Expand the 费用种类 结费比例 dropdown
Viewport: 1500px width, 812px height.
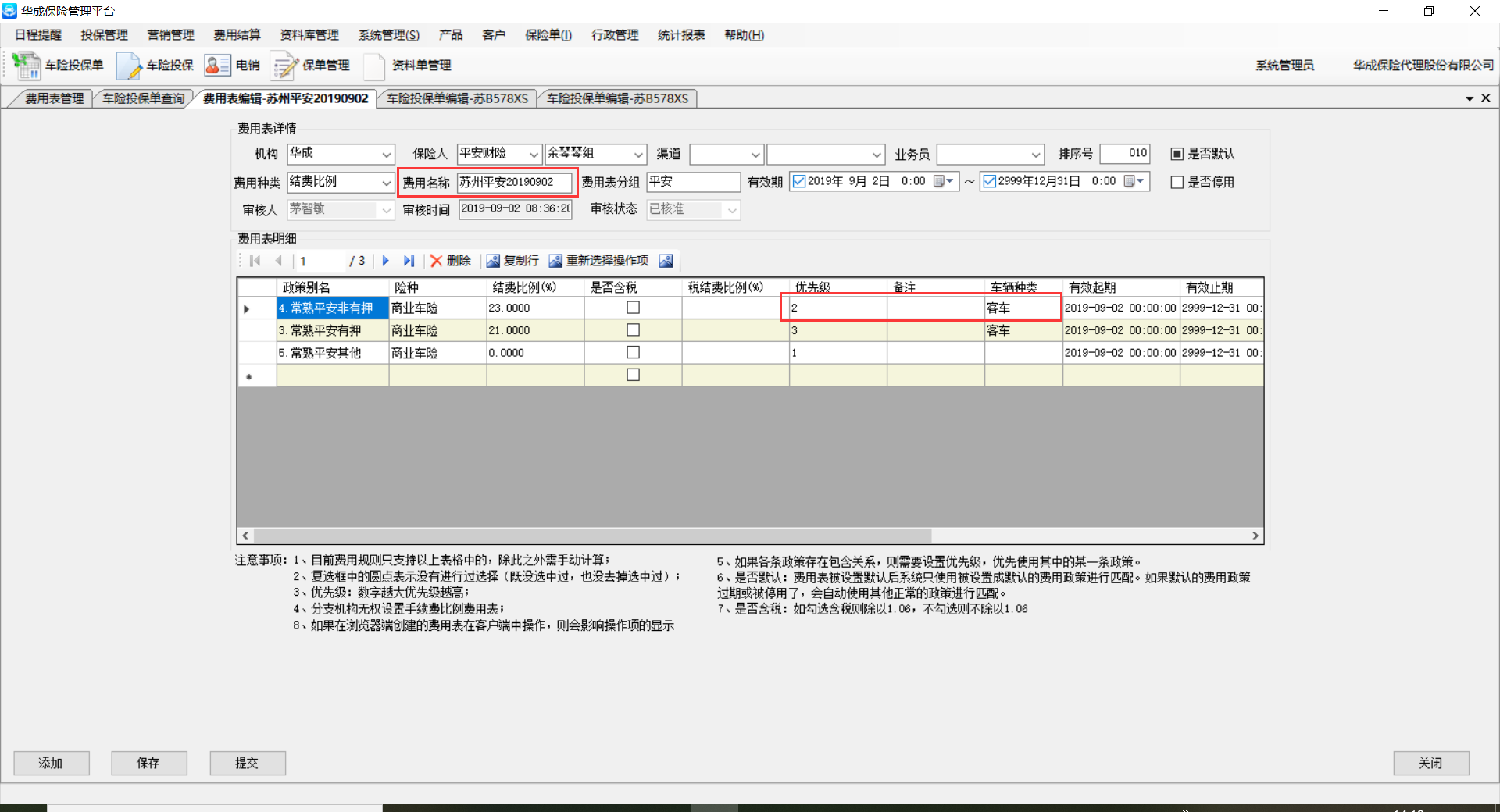(386, 183)
